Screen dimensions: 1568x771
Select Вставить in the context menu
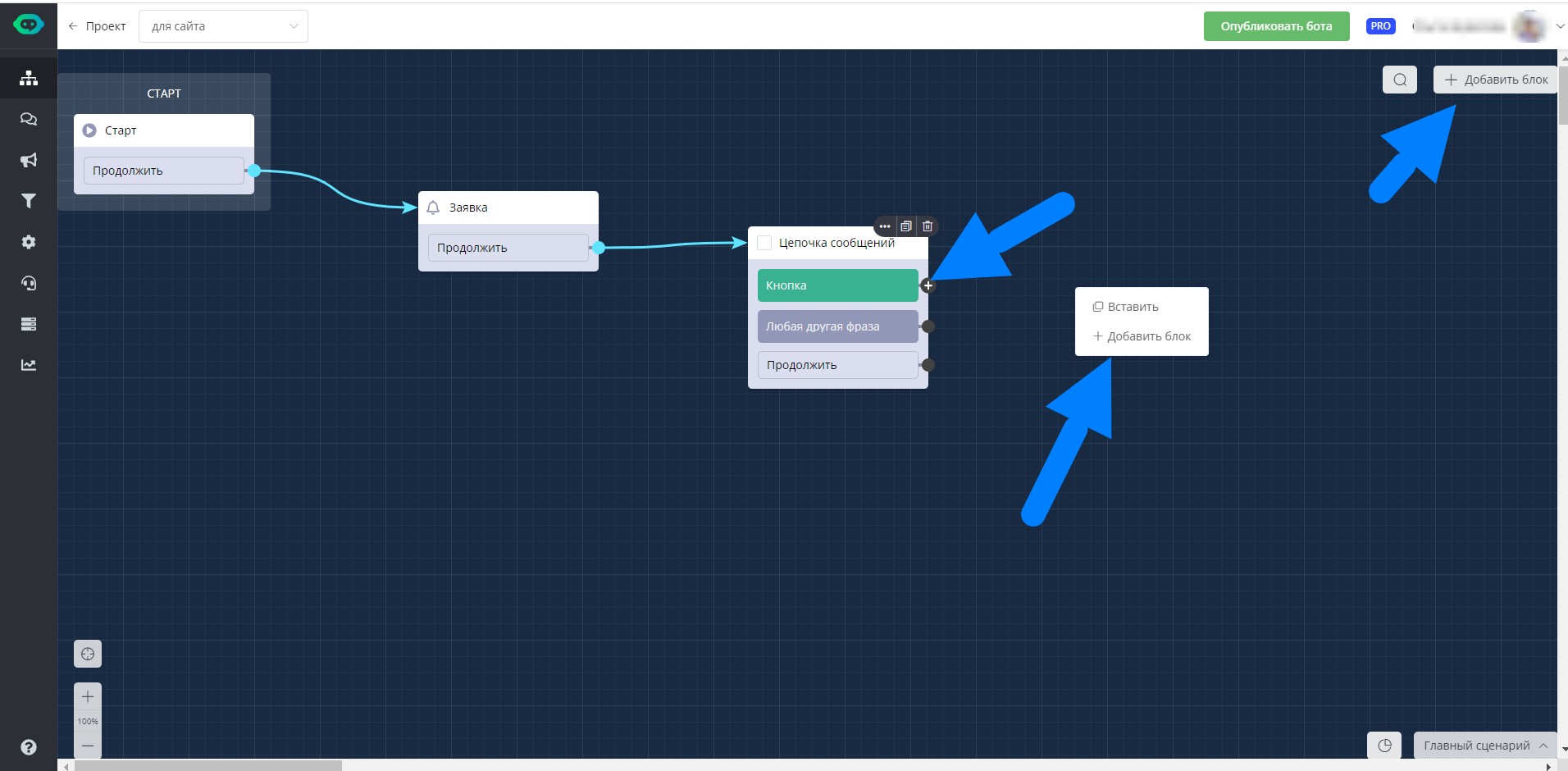coord(1133,307)
